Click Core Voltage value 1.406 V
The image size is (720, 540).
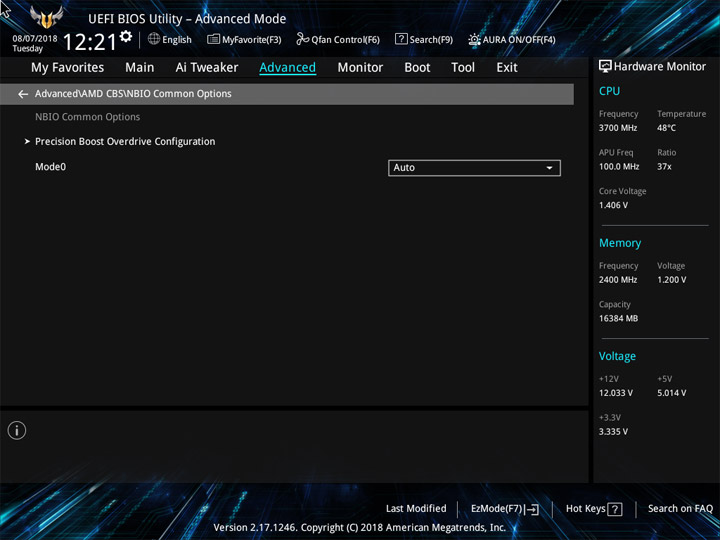tap(613, 205)
